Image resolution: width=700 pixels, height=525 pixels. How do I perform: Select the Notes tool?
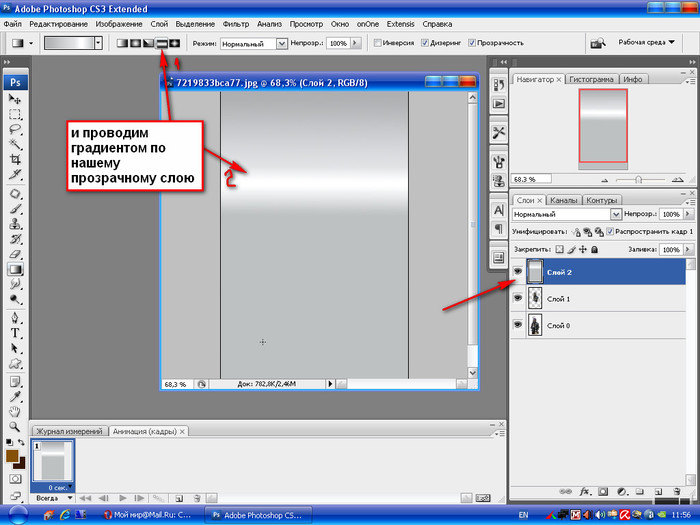(x=15, y=382)
